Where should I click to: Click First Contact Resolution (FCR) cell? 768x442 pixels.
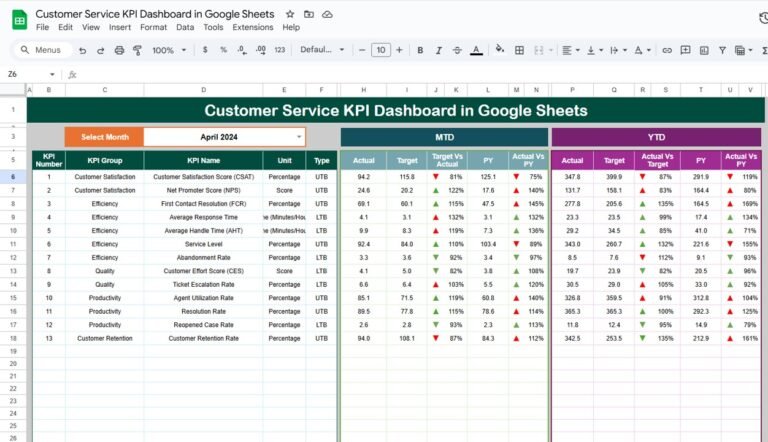point(203,204)
